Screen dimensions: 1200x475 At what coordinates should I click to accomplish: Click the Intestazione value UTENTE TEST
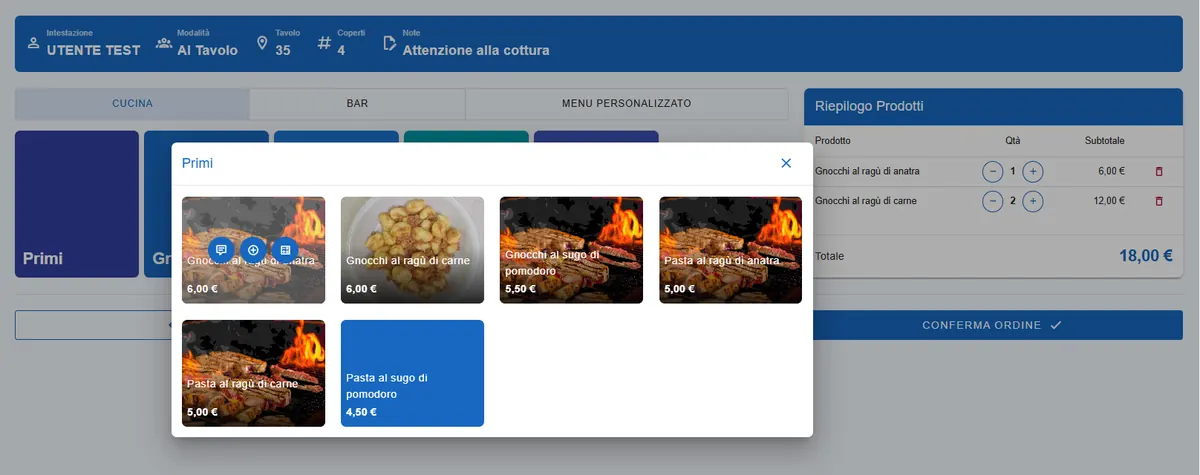(x=94, y=50)
